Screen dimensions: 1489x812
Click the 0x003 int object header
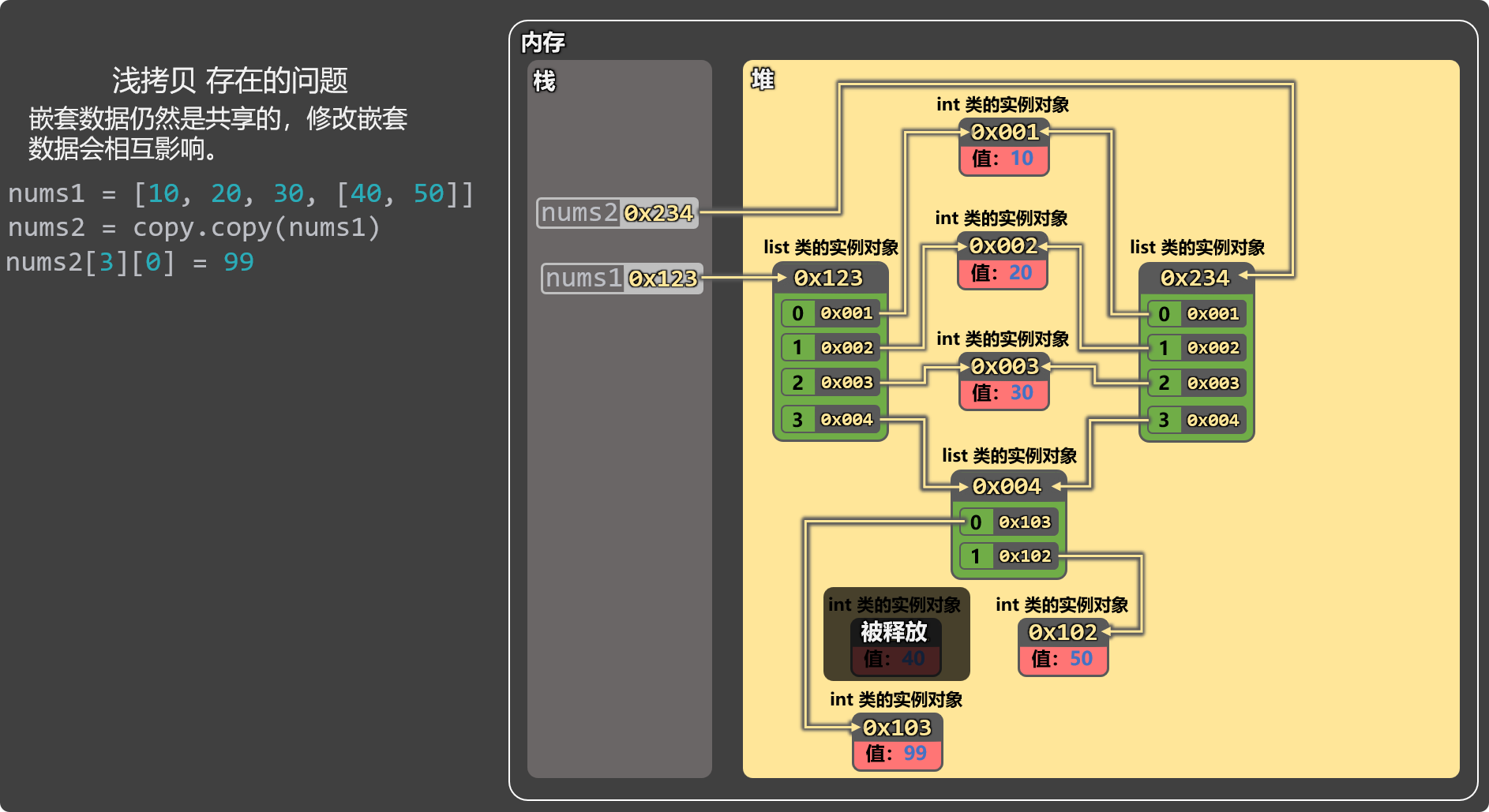pyautogui.click(x=1004, y=367)
